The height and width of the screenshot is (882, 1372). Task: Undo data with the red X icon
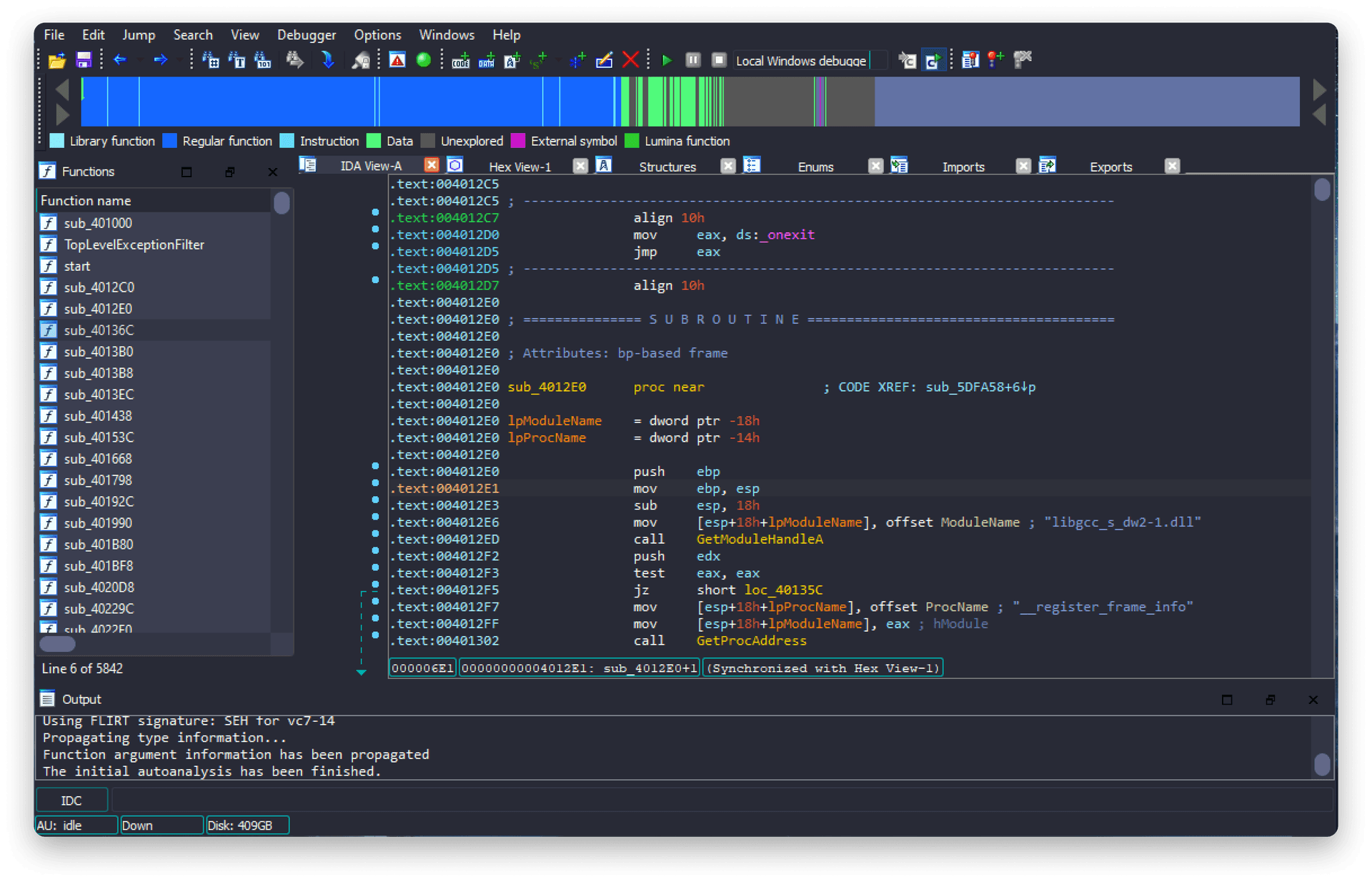(631, 60)
